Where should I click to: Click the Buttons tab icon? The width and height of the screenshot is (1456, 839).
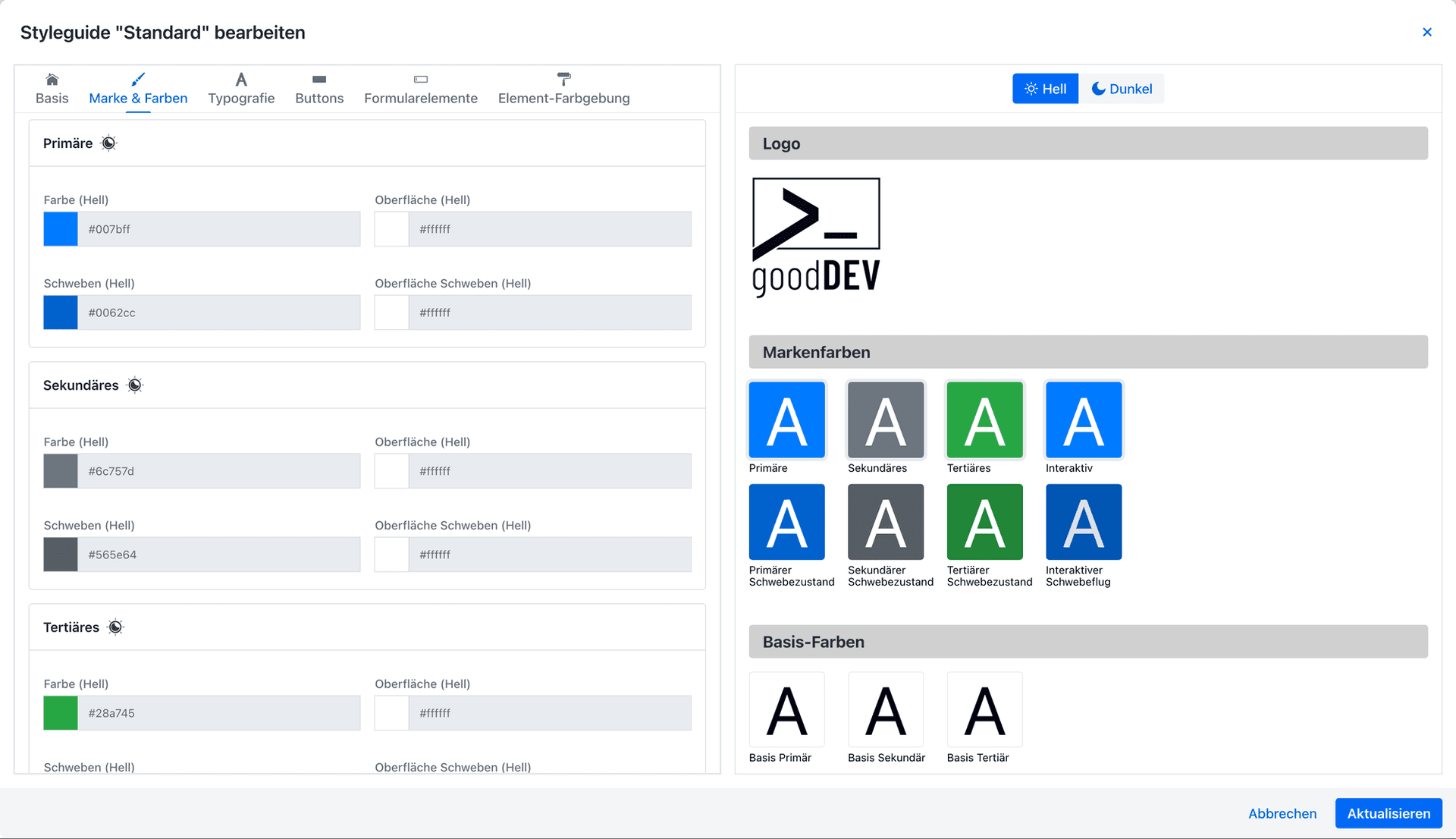click(319, 80)
